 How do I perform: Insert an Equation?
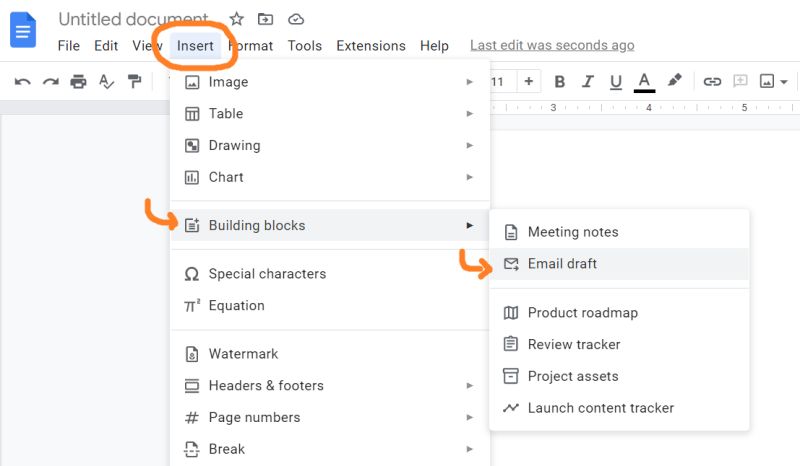point(330,306)
